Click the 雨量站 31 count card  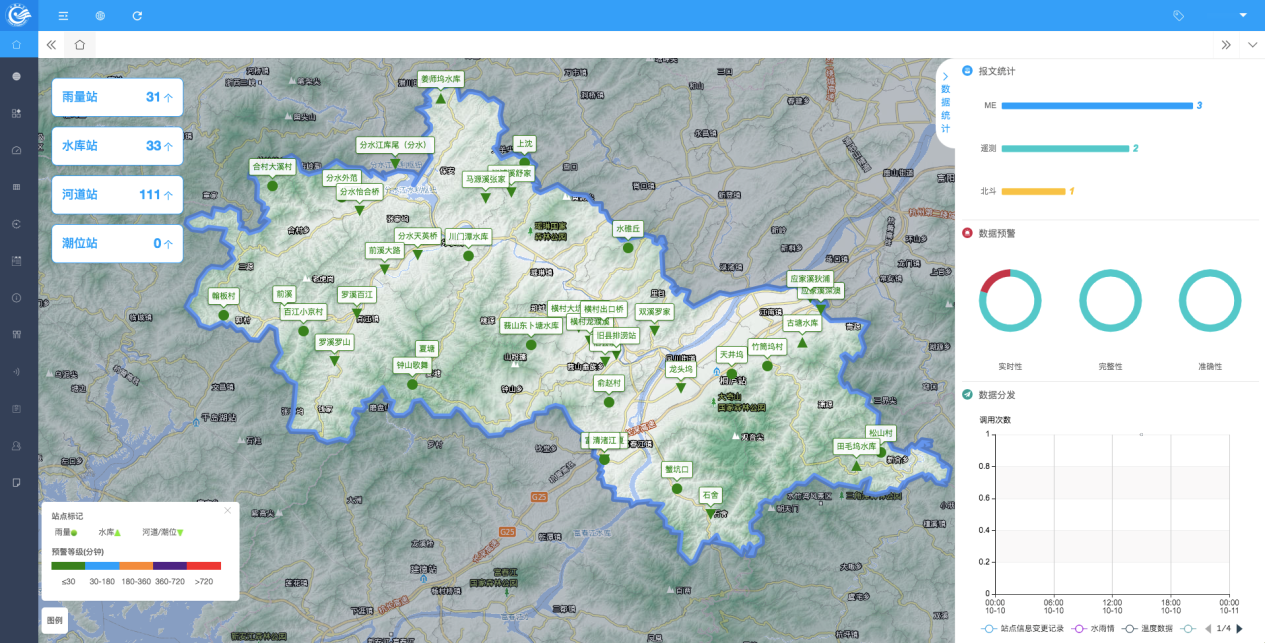[117, 98]
